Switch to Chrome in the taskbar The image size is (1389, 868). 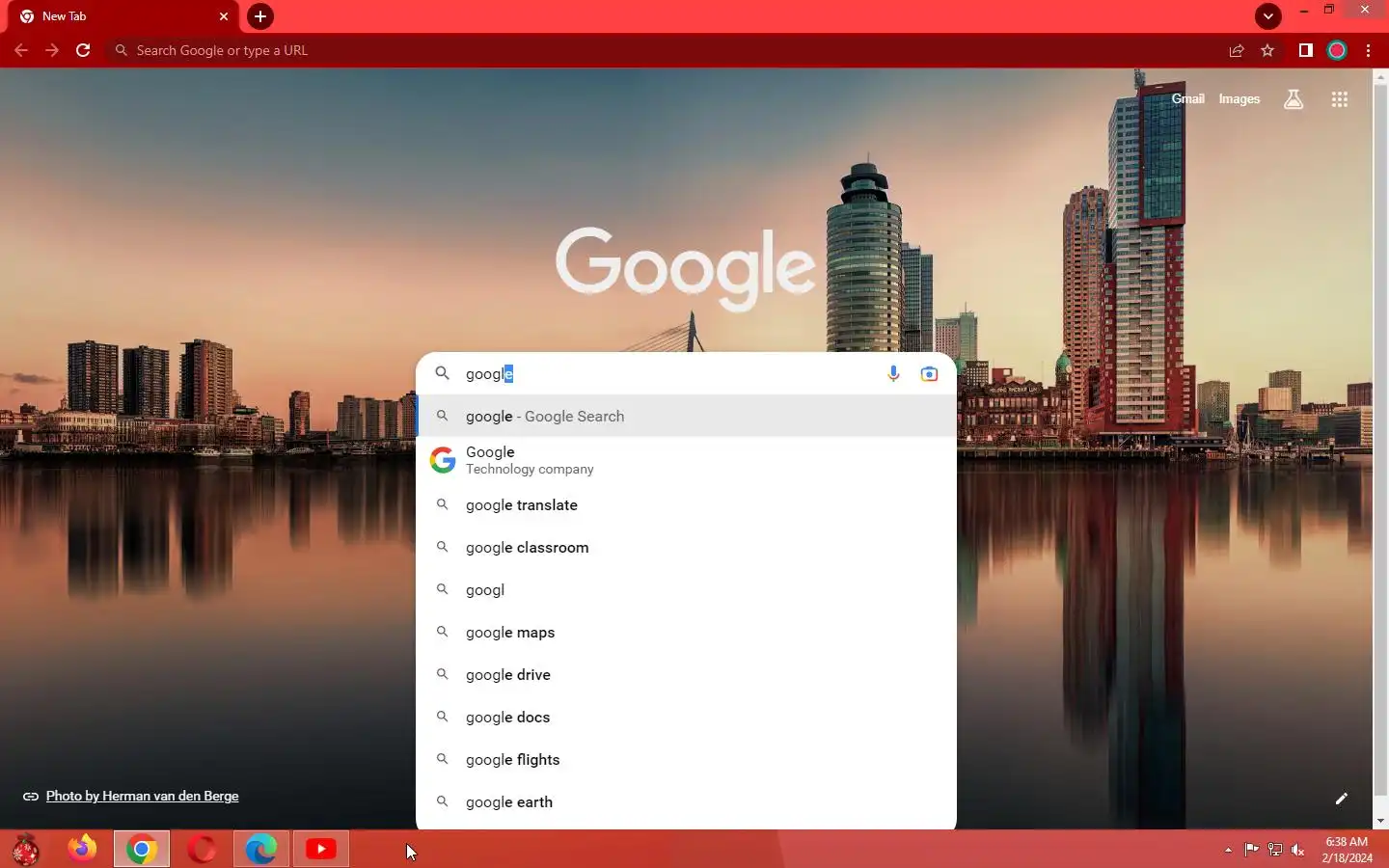[142, 849]
